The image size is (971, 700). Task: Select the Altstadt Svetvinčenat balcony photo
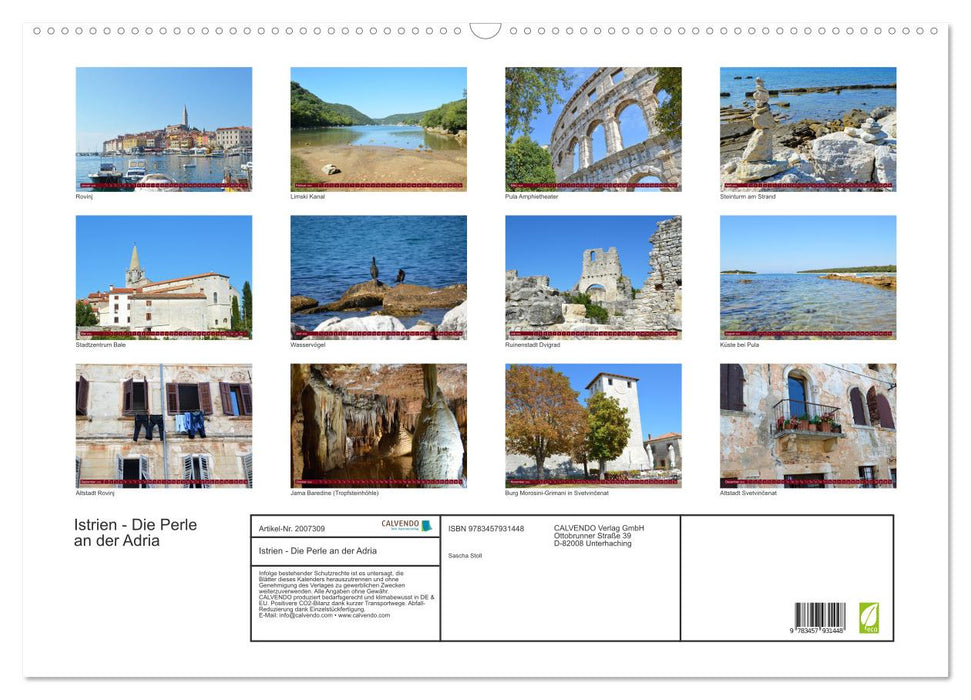click(x=808, y=425)
